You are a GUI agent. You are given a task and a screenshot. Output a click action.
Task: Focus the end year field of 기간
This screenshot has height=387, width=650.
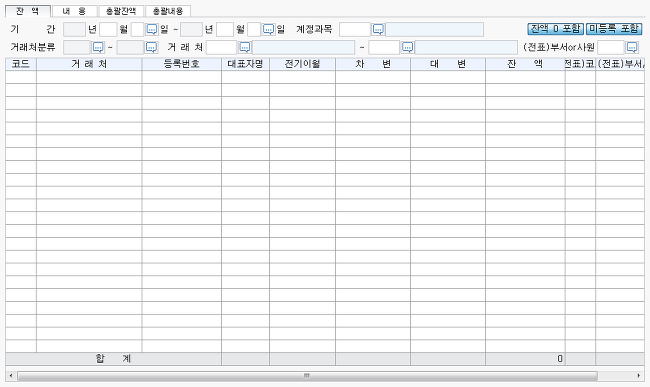[192, 29]
